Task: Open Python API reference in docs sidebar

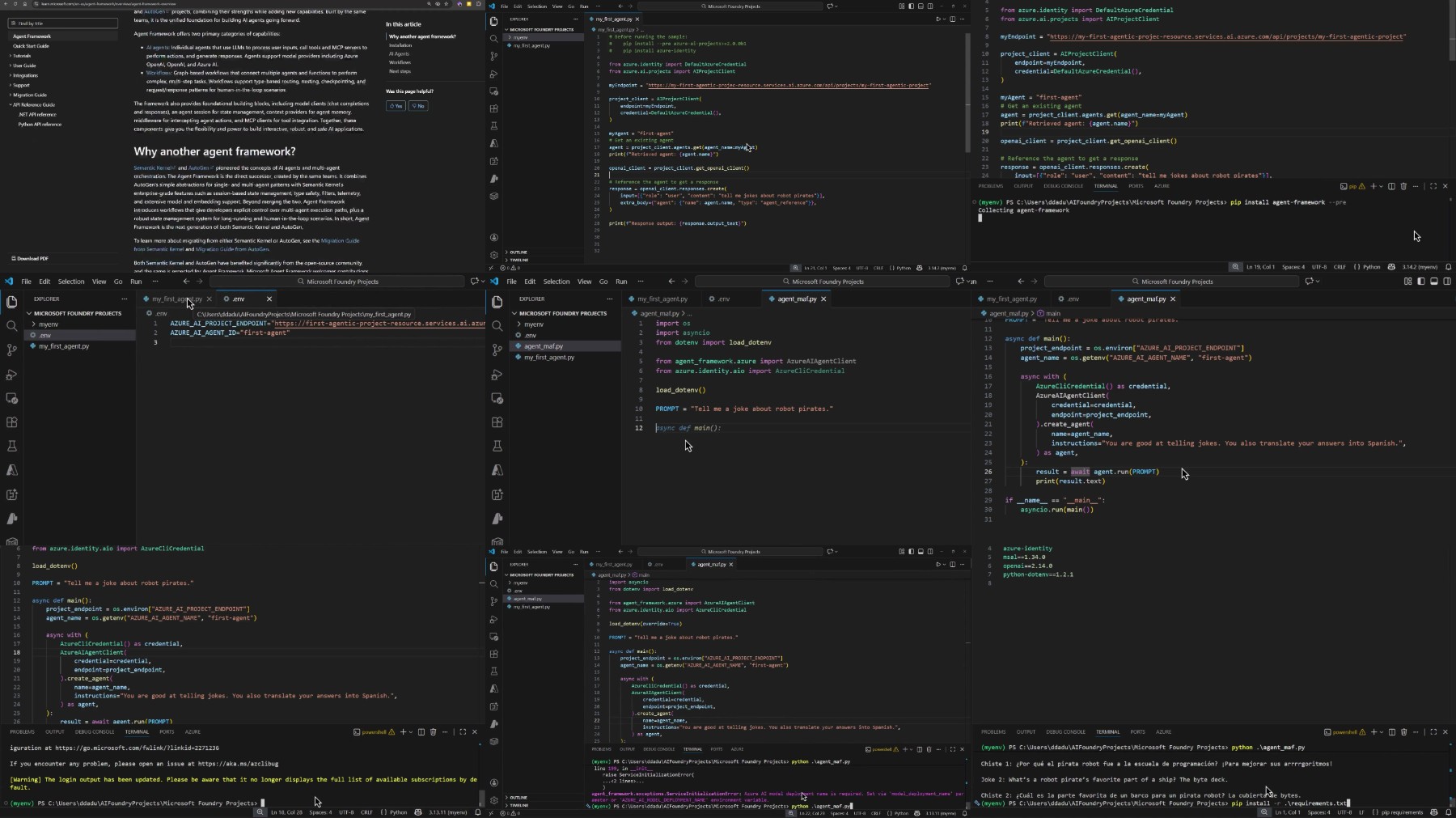Action: pyautogui.click(x=40, y=125)
